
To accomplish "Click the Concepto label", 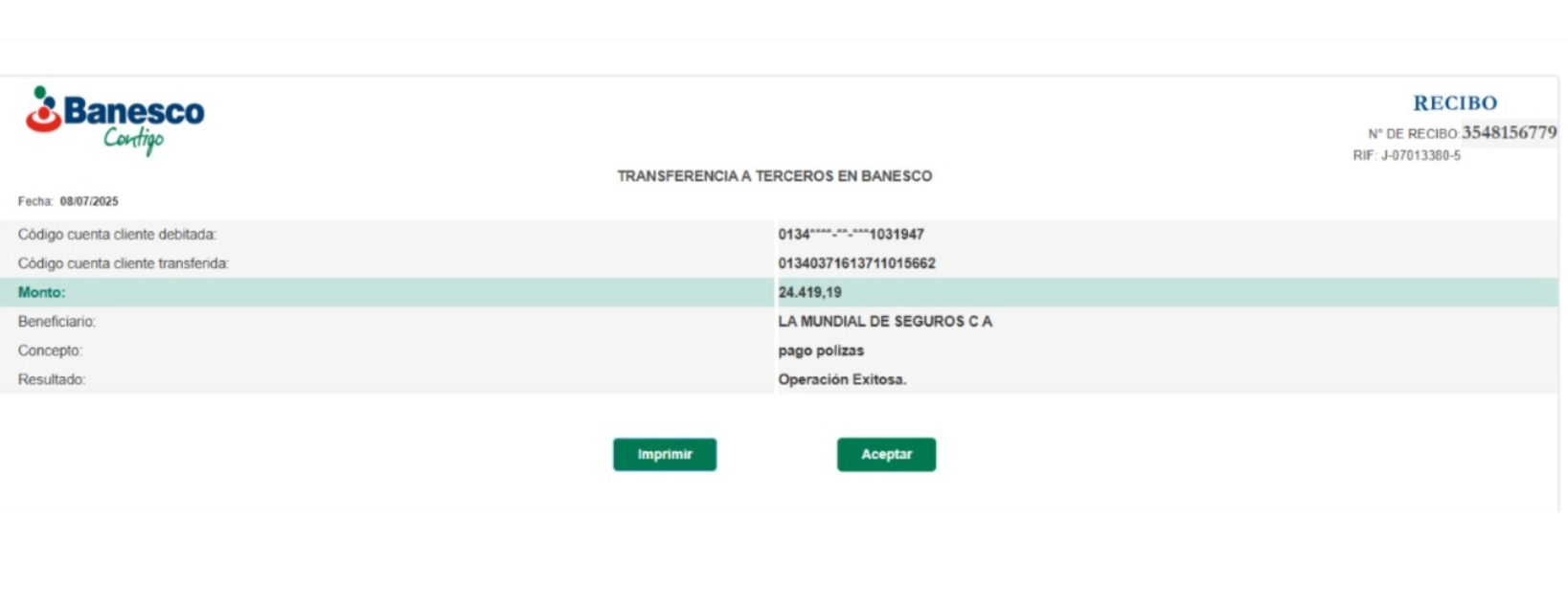I will (x=50, y=351).
